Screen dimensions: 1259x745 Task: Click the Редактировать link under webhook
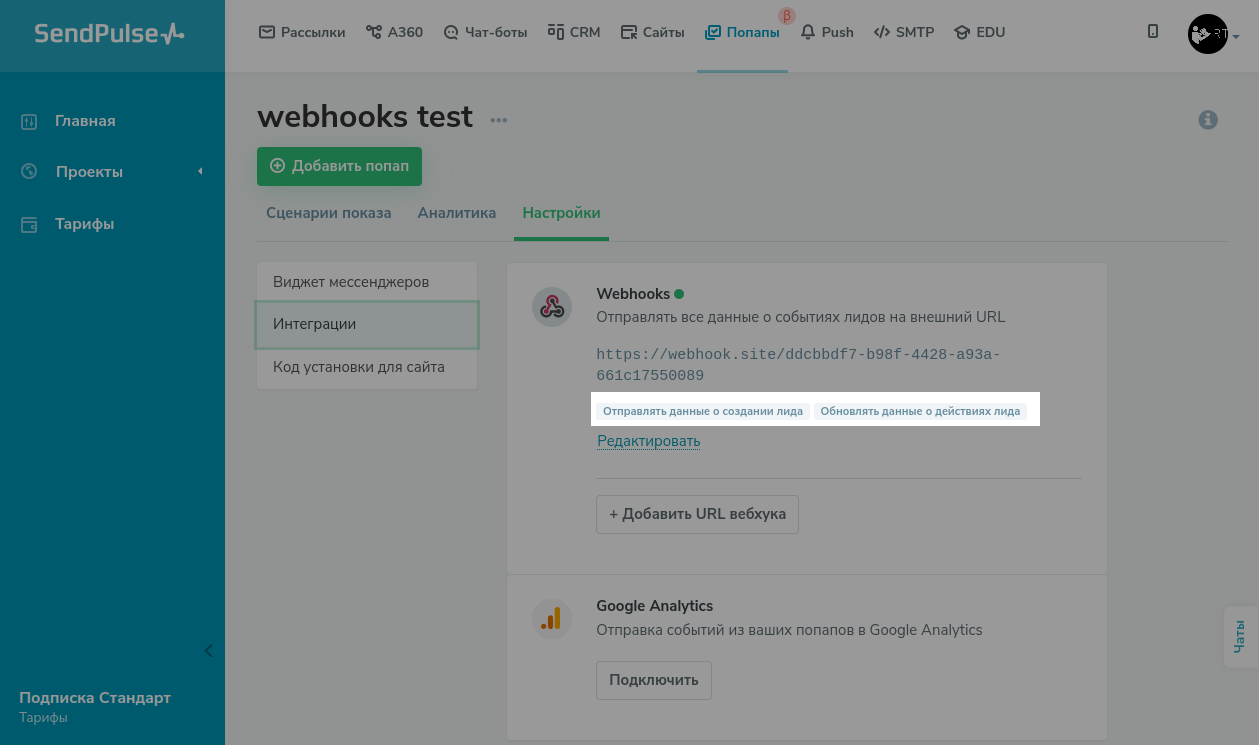[648, 441]
